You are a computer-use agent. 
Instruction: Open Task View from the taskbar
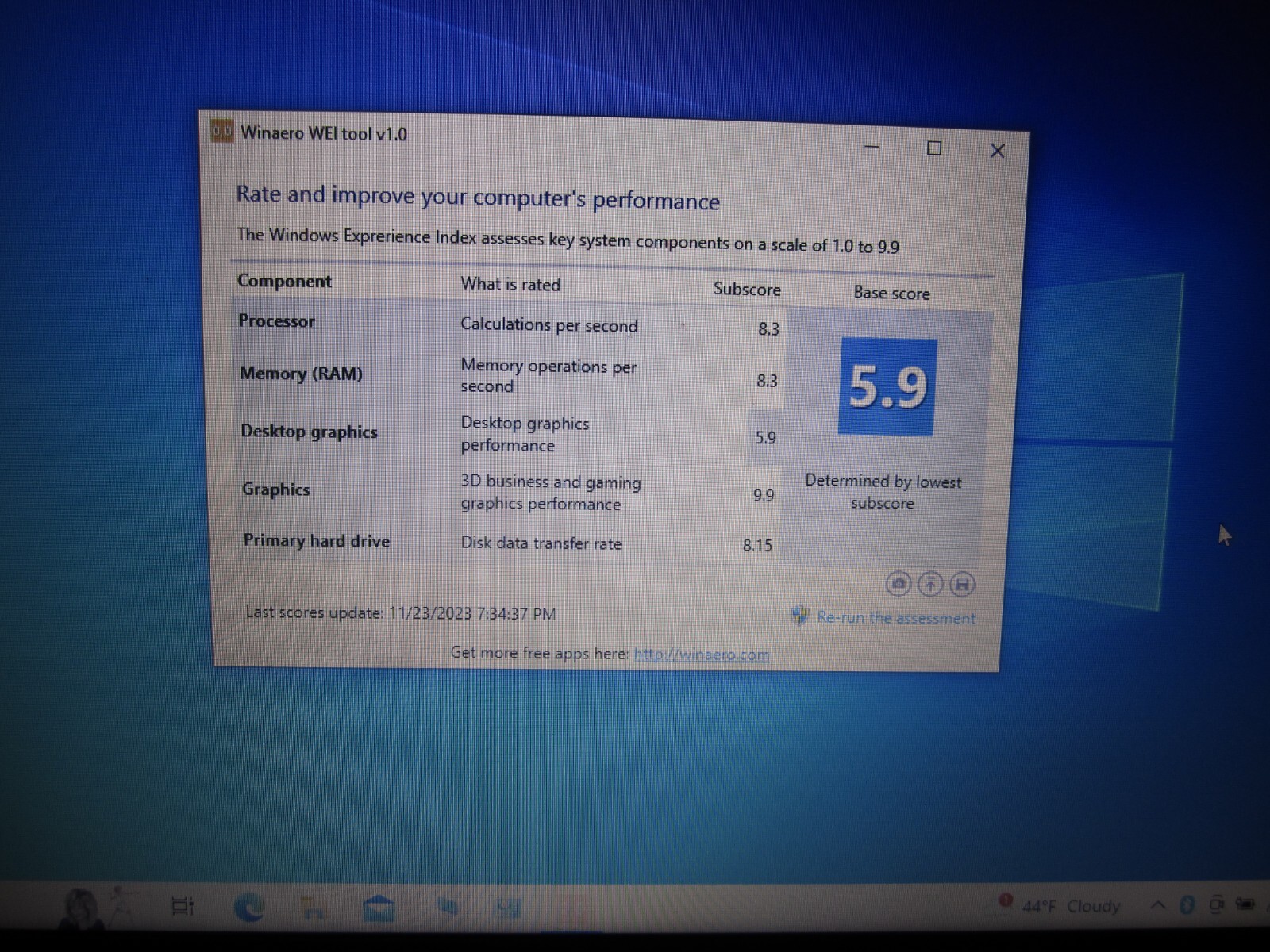(183, 905)
